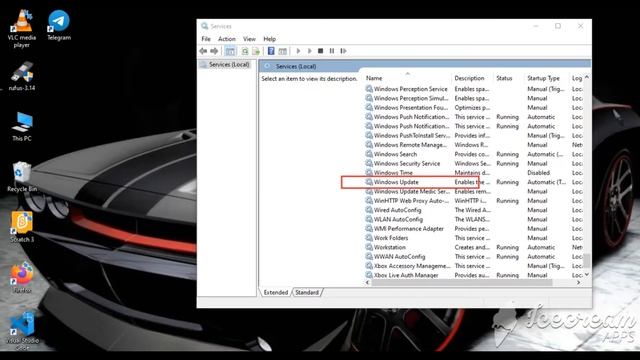Click the horizontal scrollbar right arrow

point(578,282)
